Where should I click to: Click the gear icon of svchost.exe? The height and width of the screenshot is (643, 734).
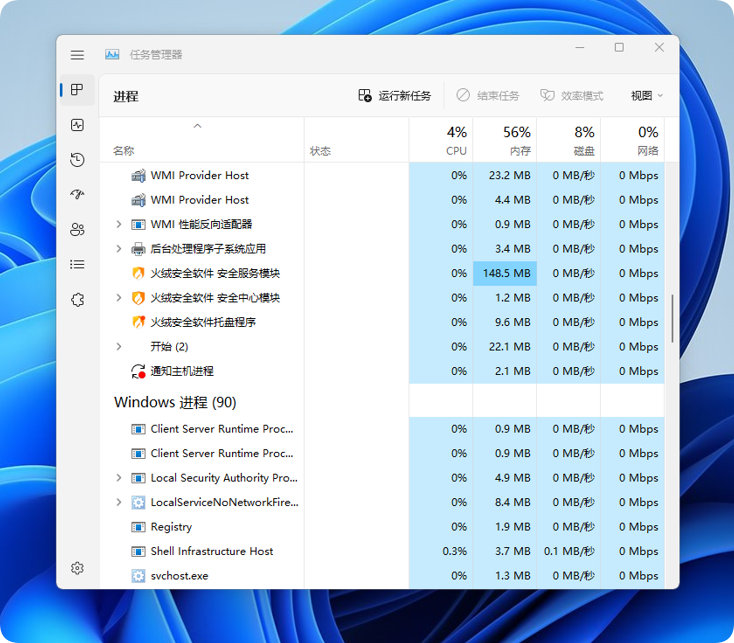pyautogui.click(x=138, y=576)
